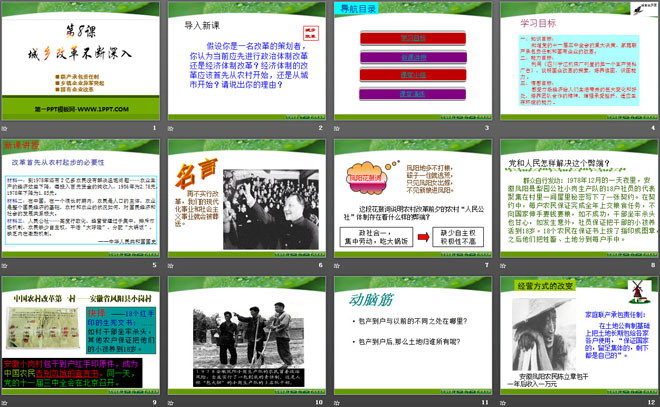Click slide number 2 label
This screenshot has width=660, height=407.
(321, 128)
